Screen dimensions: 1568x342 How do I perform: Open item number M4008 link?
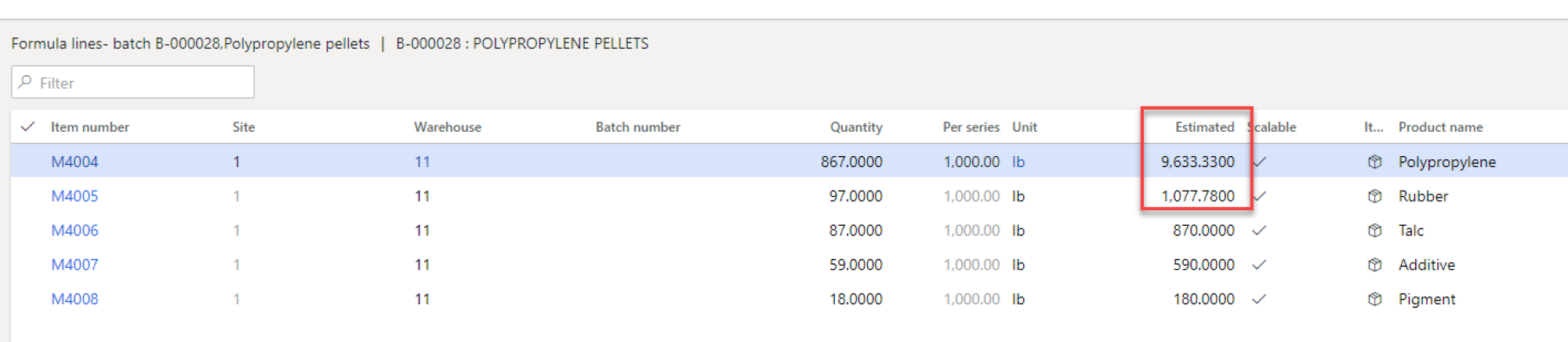pyautogui.click(x=74, y=299)
